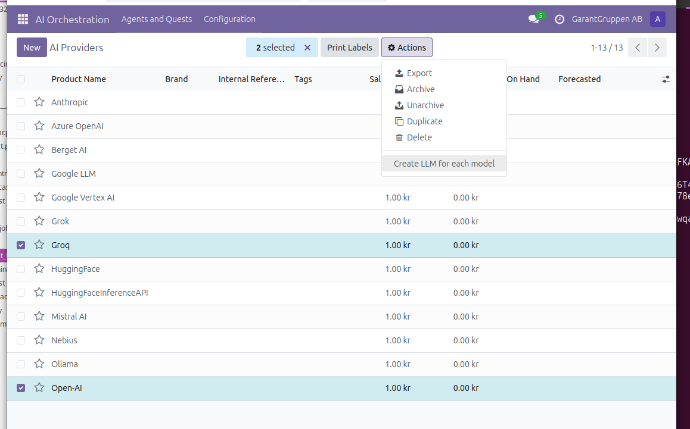Viewport: 690px width, 429px height.
Task: Go to the previous page arrow
Action: [x=638, y=48]
